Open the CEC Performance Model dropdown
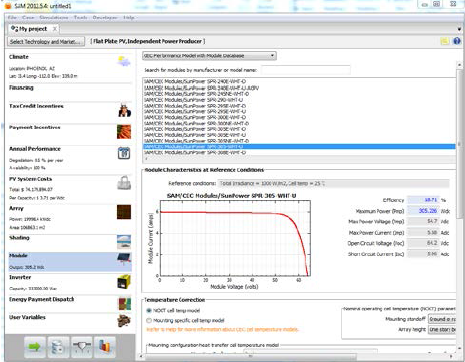The image size is (465, 362). 209,56
